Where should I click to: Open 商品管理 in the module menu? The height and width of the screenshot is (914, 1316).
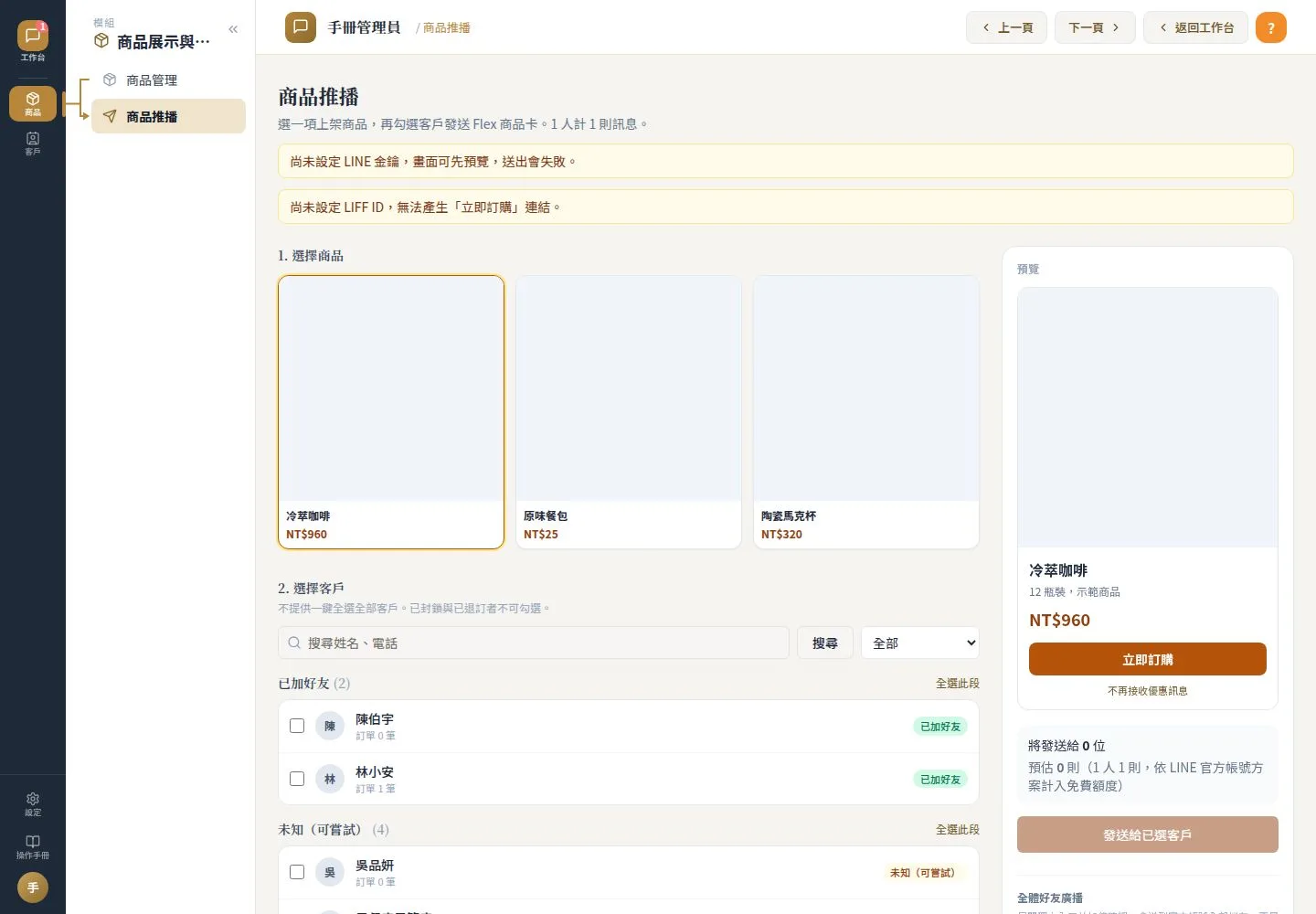168,80
